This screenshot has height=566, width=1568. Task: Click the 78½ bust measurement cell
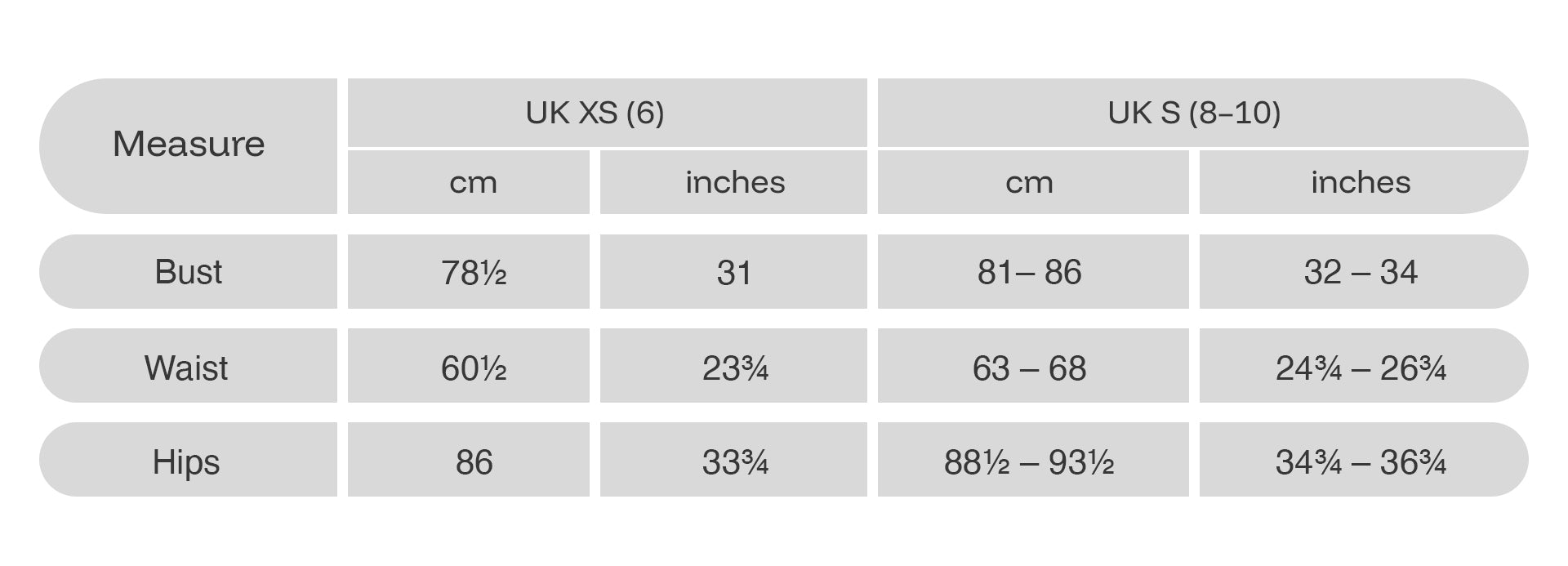(x=473, y=272)
